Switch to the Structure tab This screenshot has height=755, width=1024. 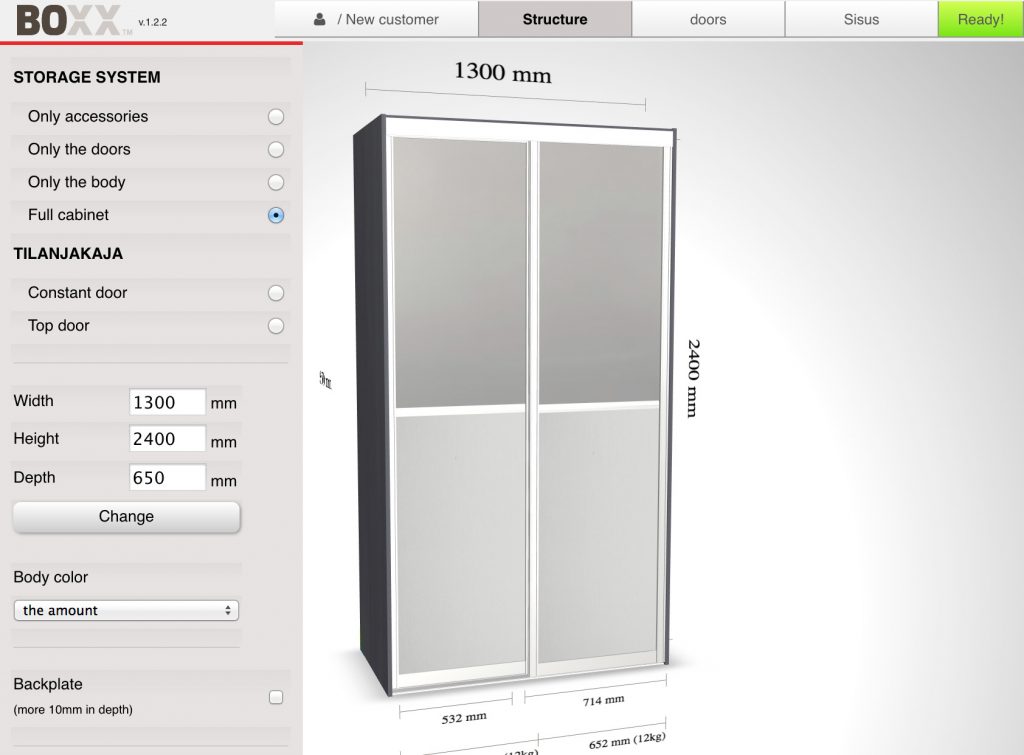click(555, 19)
